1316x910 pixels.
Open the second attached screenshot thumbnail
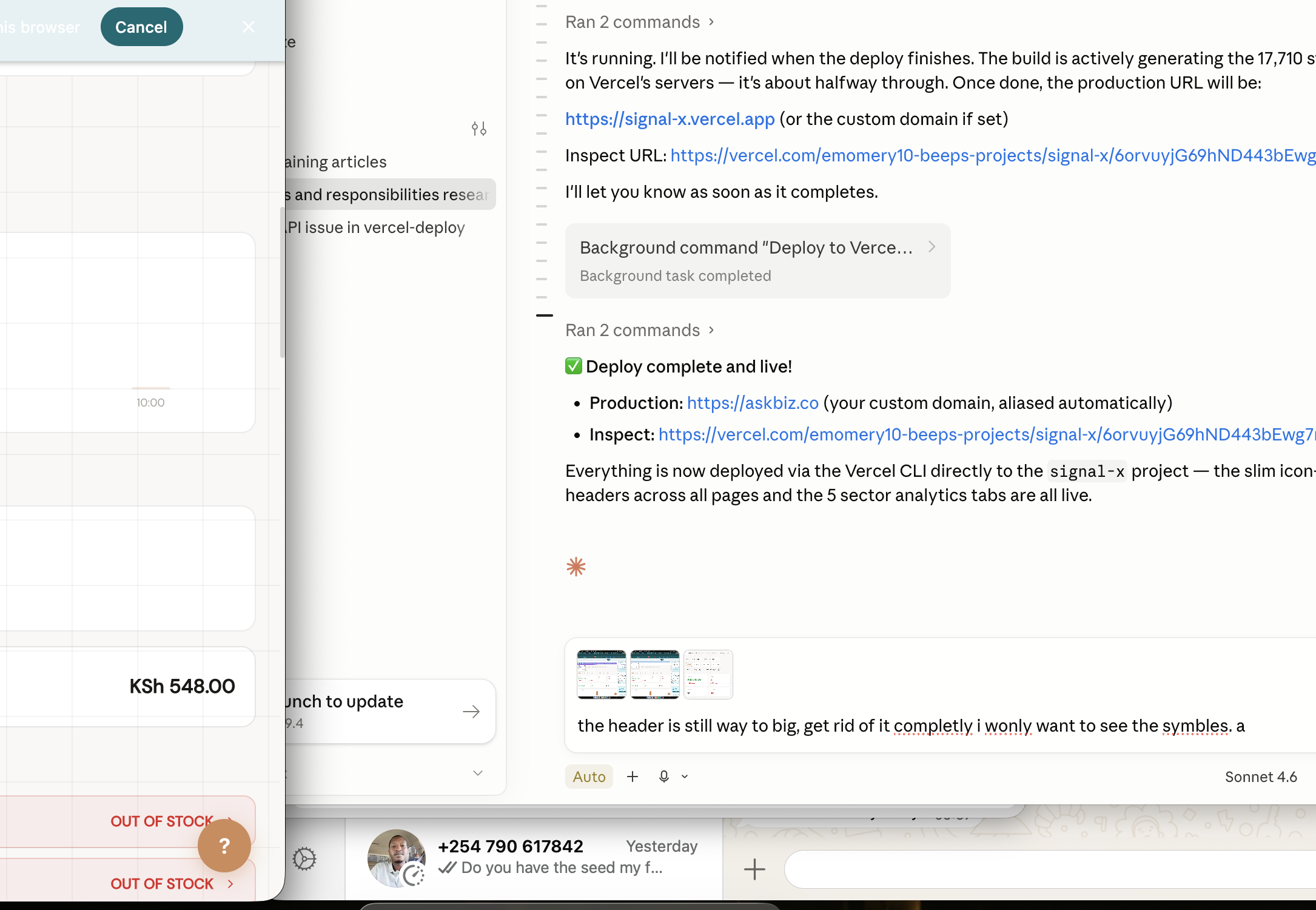[655, 675]
